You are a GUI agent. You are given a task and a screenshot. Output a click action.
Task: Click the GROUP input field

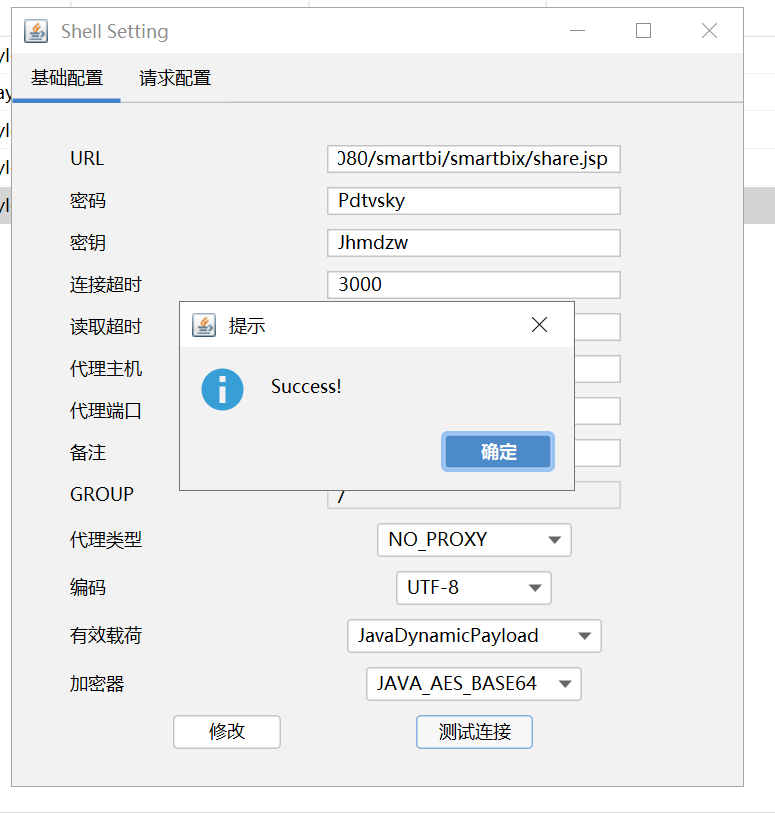tap(474, 498)
